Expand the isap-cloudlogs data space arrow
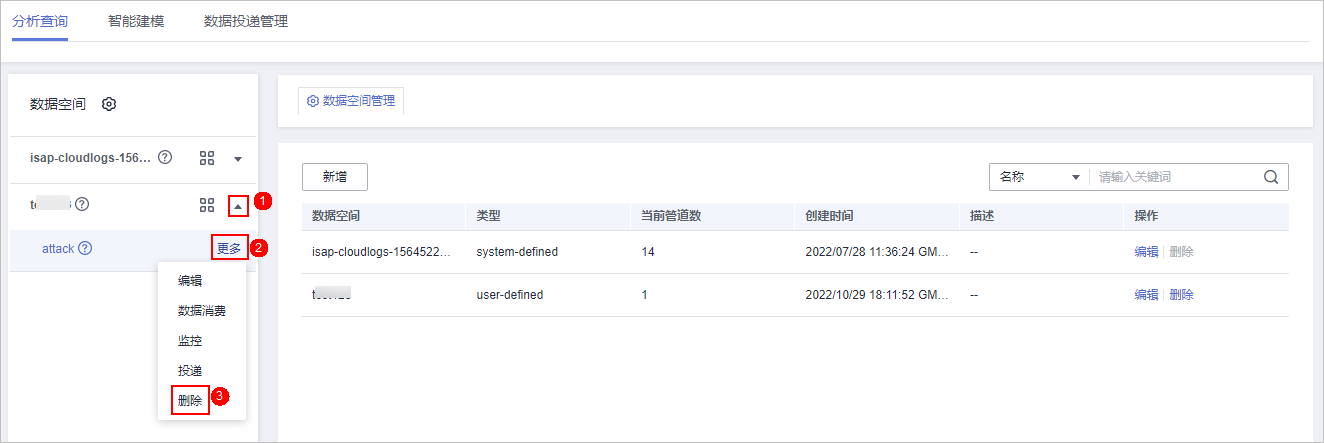The width and height of the screenshot is (1324, 443). (x=238, y=159)
